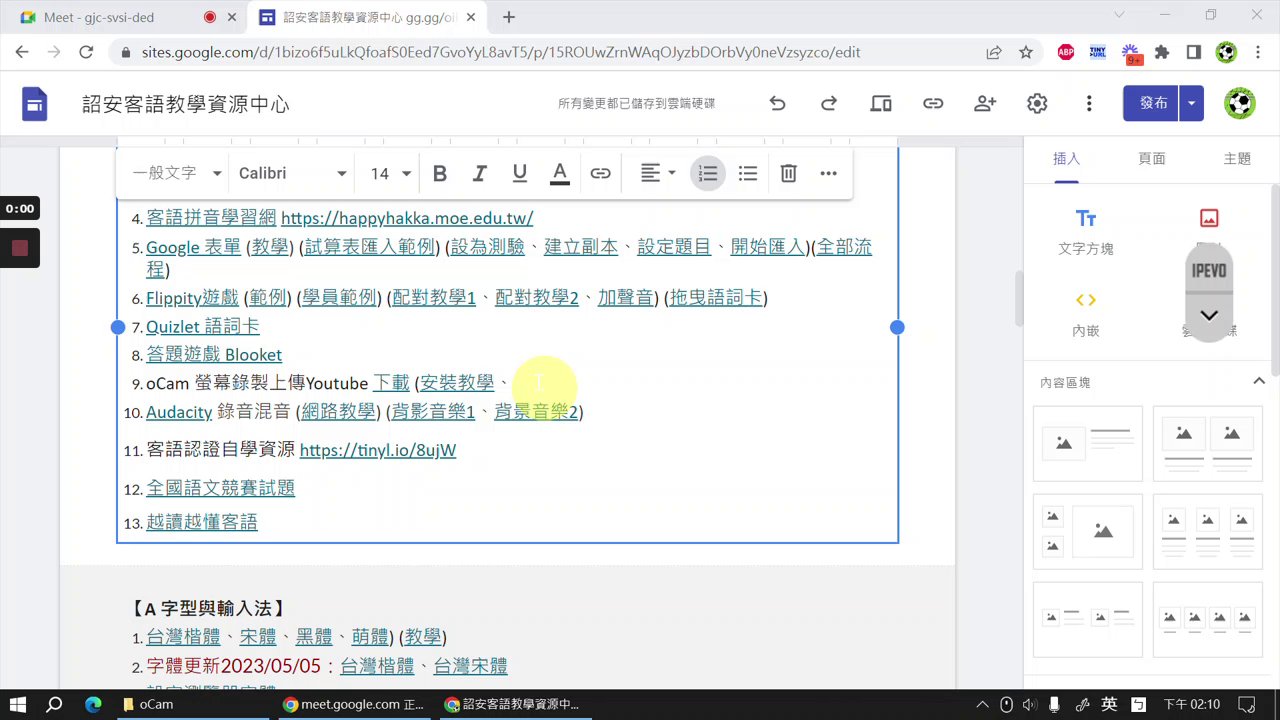Viewport: 1280px width, 720px height.
Task: Toggle italic formatting in text toolbar
Action: tap(480, 173)
